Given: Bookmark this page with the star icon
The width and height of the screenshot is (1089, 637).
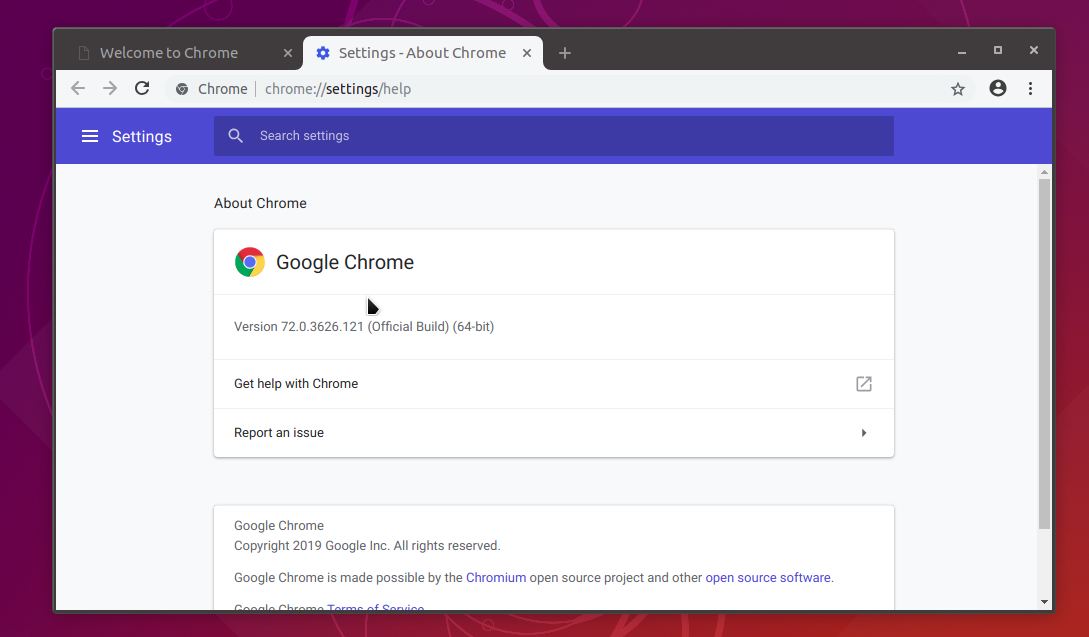Looking at the screenshot, I should coord(958,89).
